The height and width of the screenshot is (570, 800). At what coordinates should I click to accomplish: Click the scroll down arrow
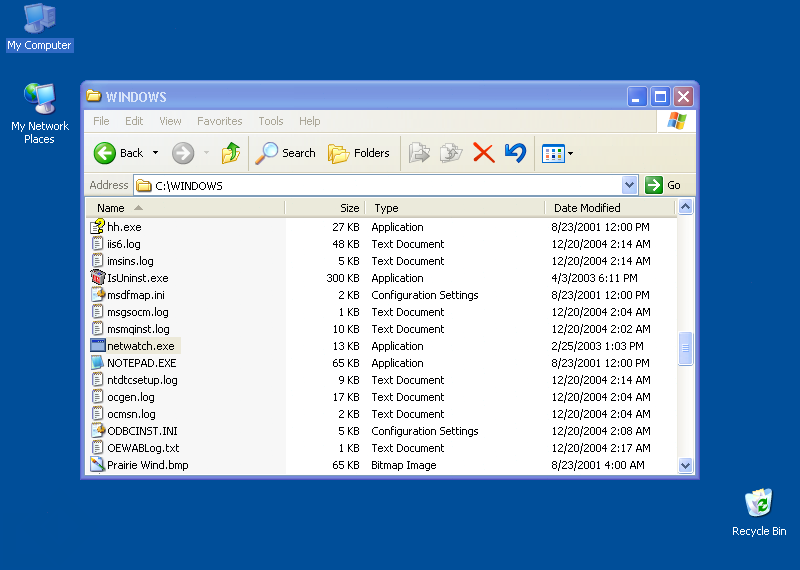685,465
